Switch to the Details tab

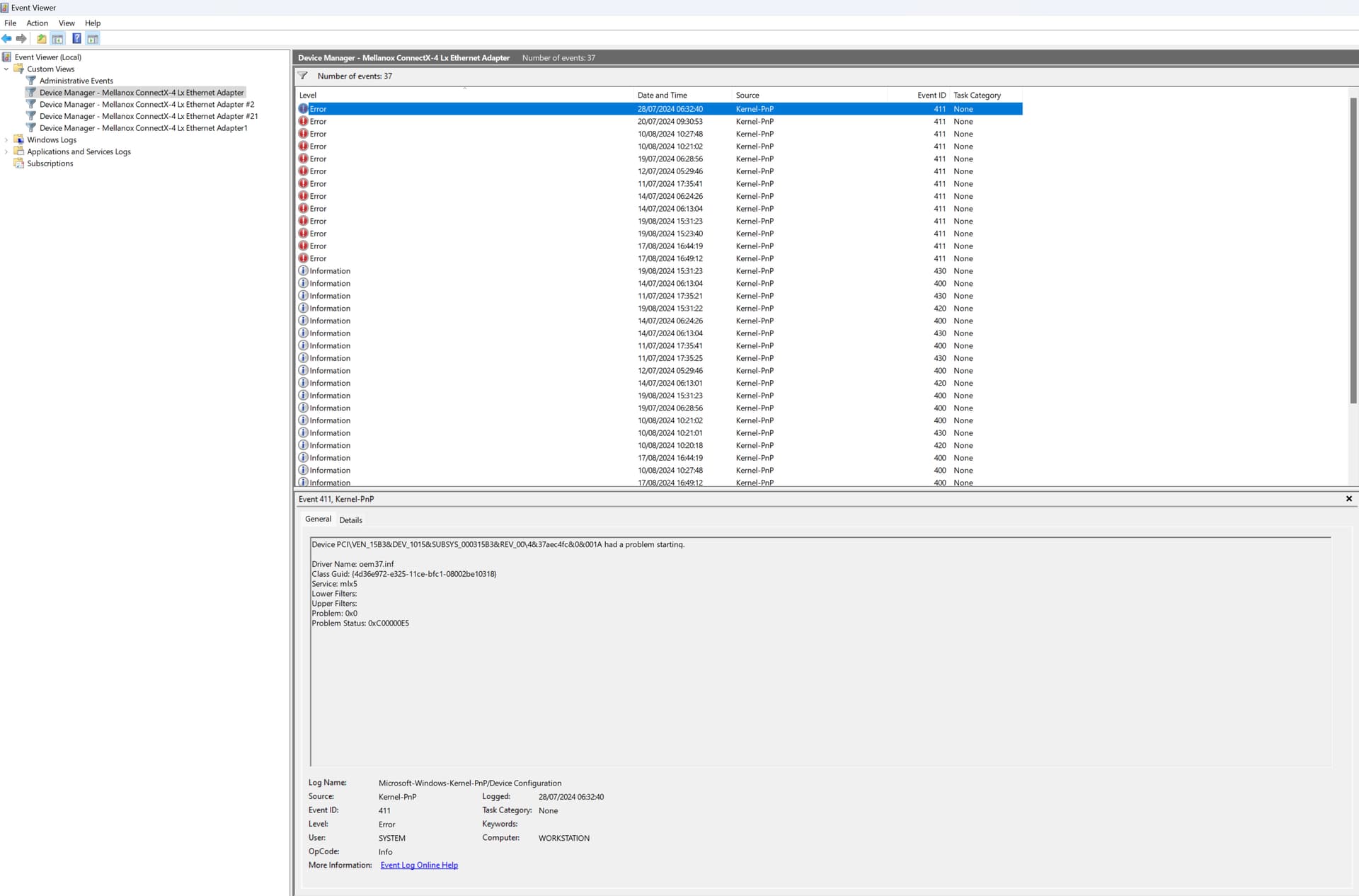[350, 520]
